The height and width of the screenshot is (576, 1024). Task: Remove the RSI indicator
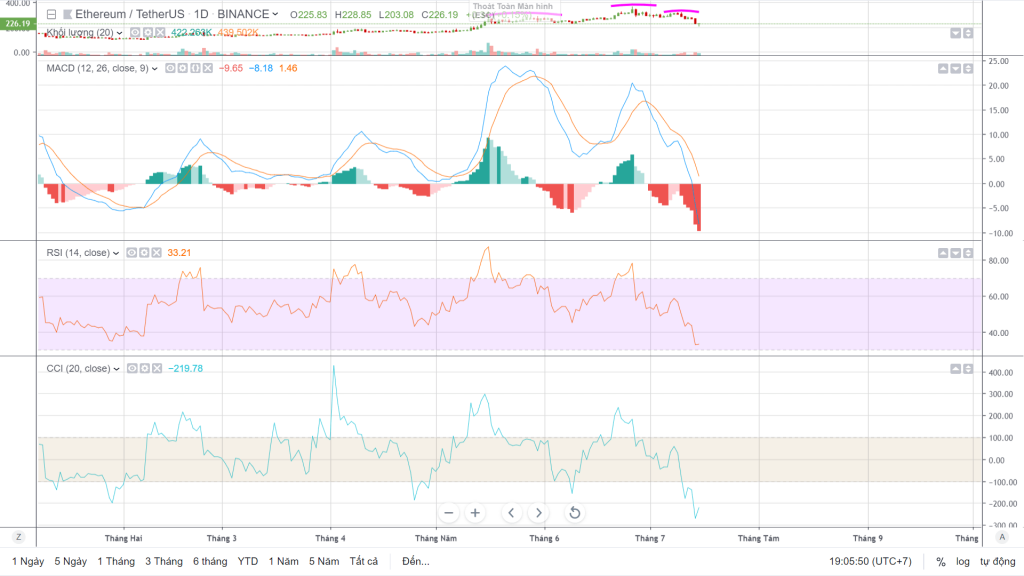[158, 253]
